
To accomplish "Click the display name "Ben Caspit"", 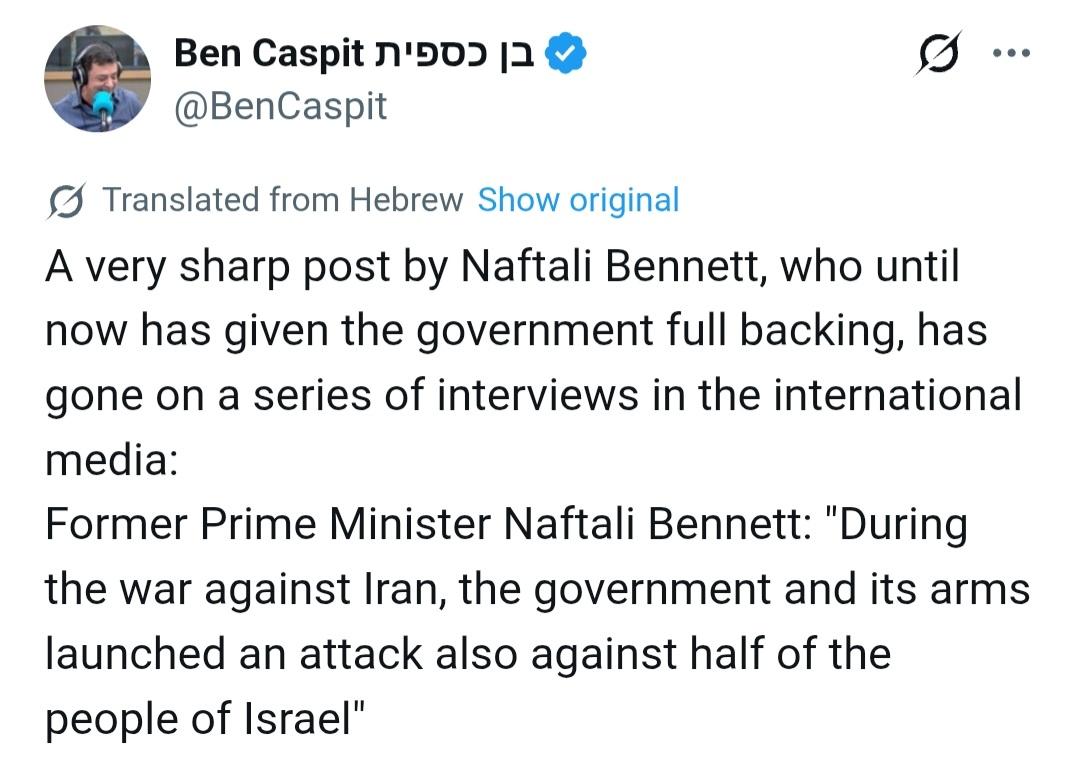I will pos(270,54).
